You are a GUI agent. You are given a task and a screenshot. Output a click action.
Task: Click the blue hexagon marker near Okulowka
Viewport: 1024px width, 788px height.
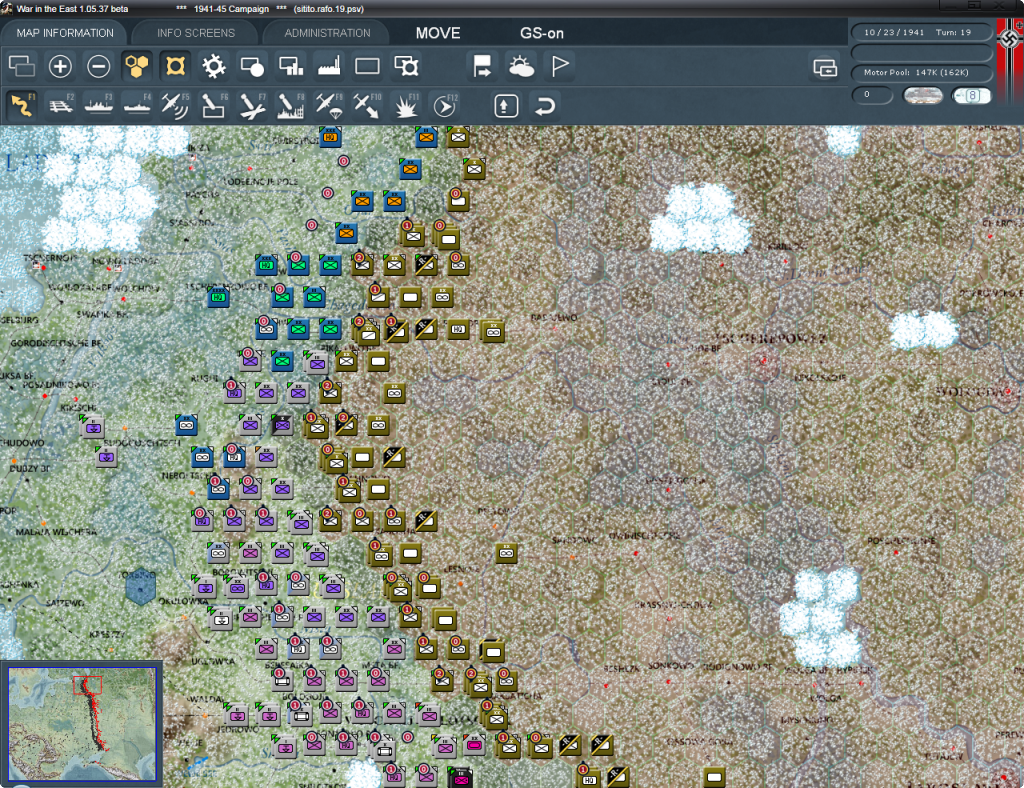tap(140, 587)
